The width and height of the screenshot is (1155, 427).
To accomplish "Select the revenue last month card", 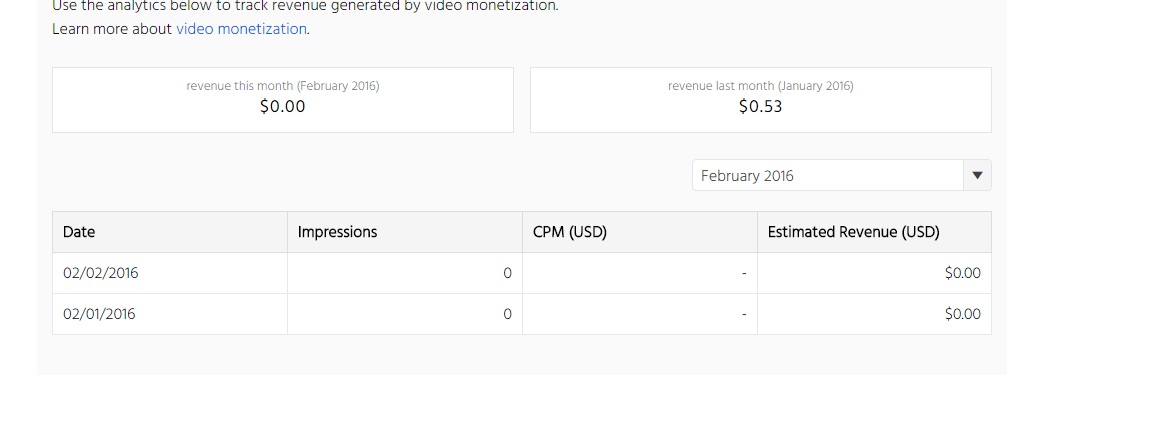I will tap(760, 100).
